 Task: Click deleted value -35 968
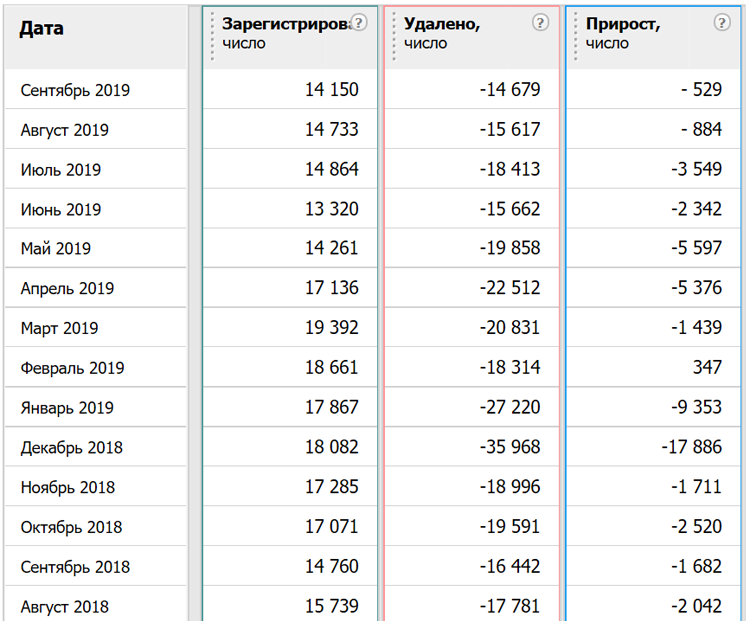pyautogui.click(x=510, y=447)
